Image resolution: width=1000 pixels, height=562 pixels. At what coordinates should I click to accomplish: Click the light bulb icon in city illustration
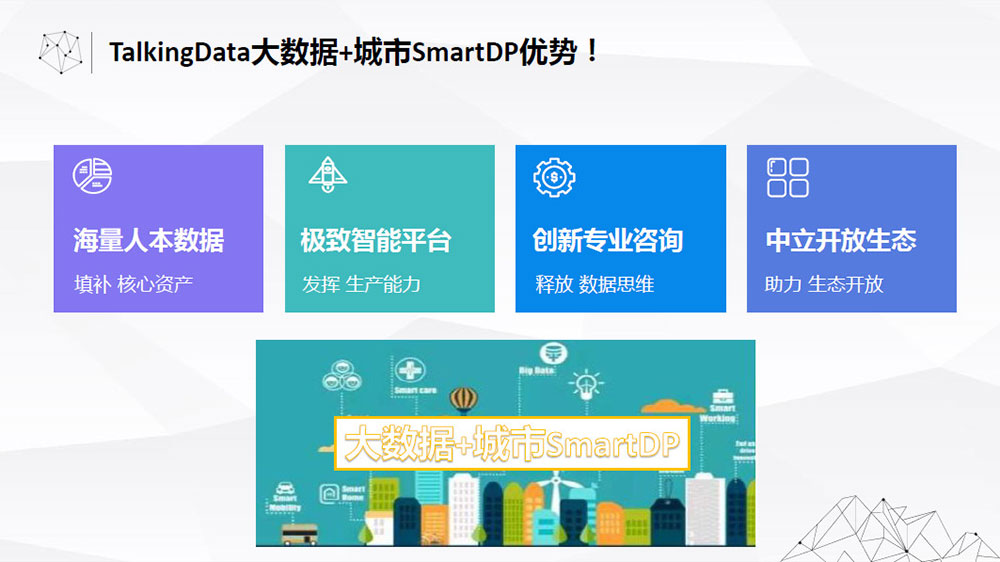[x=585, y=385]
